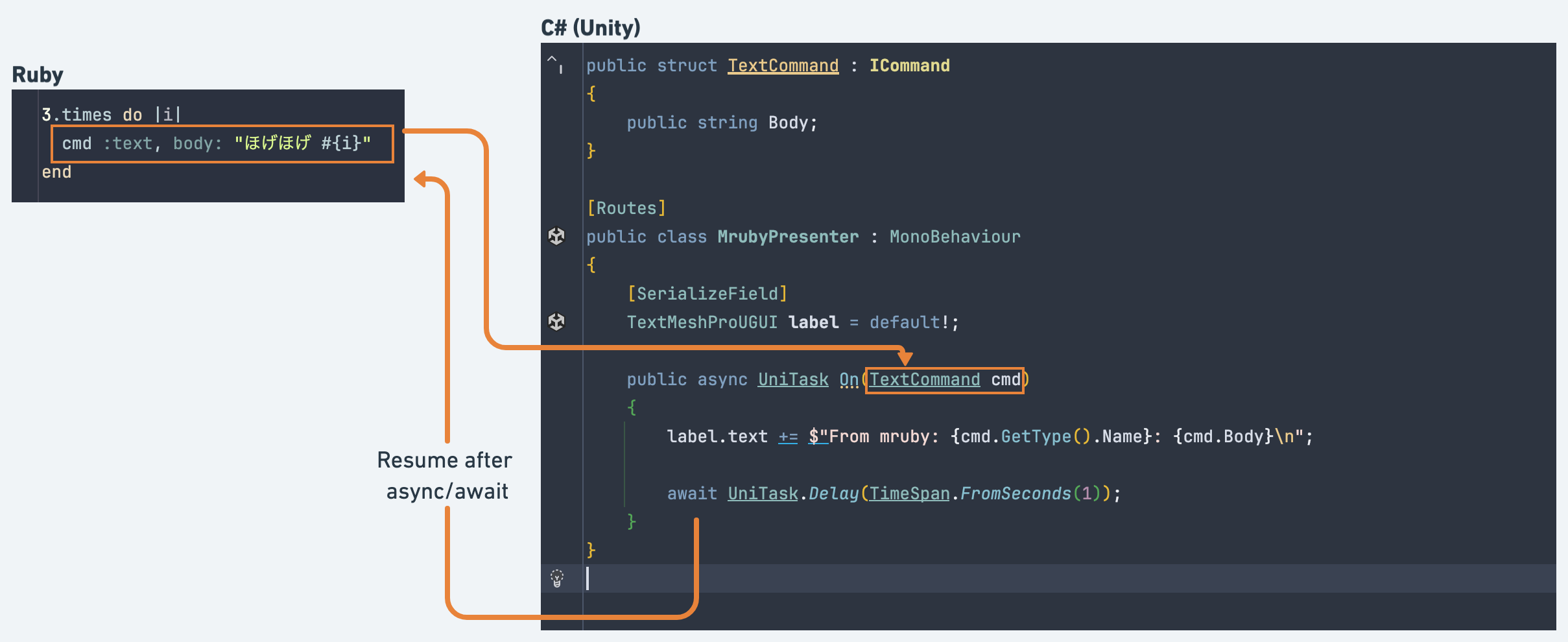Click the TextMeshProUGUI type name

pyautogui.click(x=702, y=322)
